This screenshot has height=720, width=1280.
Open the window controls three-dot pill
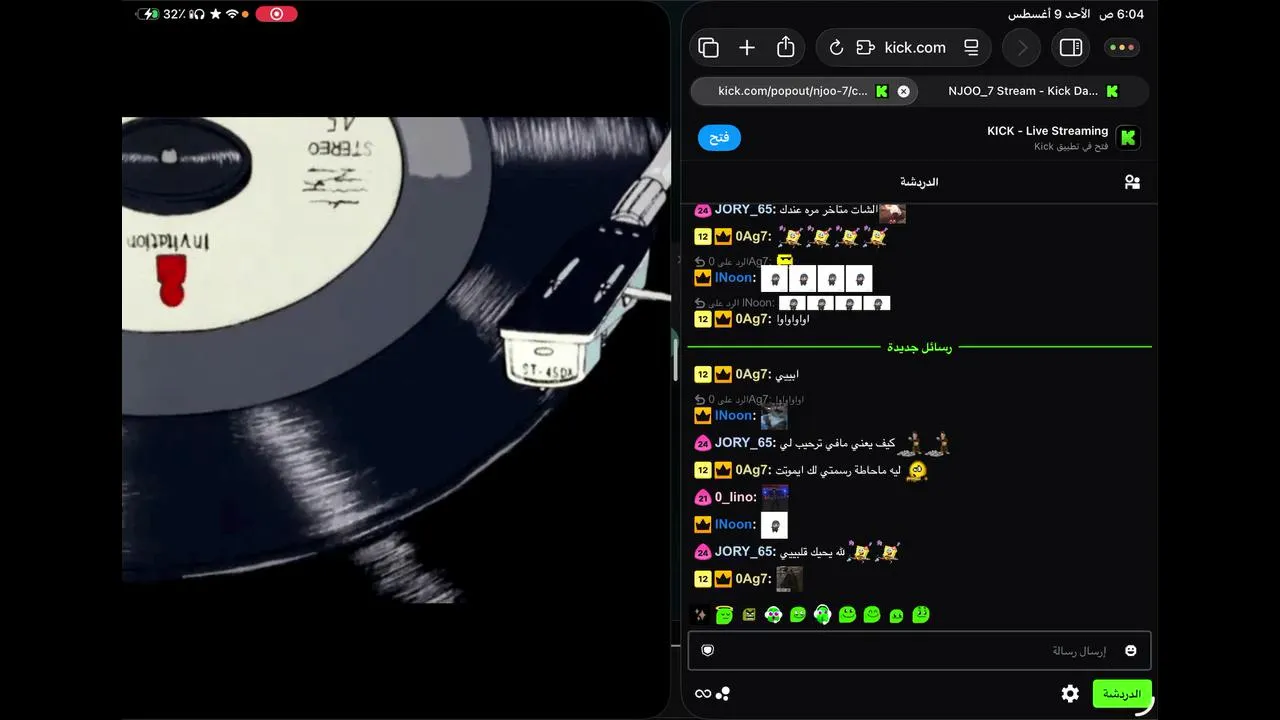1122,47
